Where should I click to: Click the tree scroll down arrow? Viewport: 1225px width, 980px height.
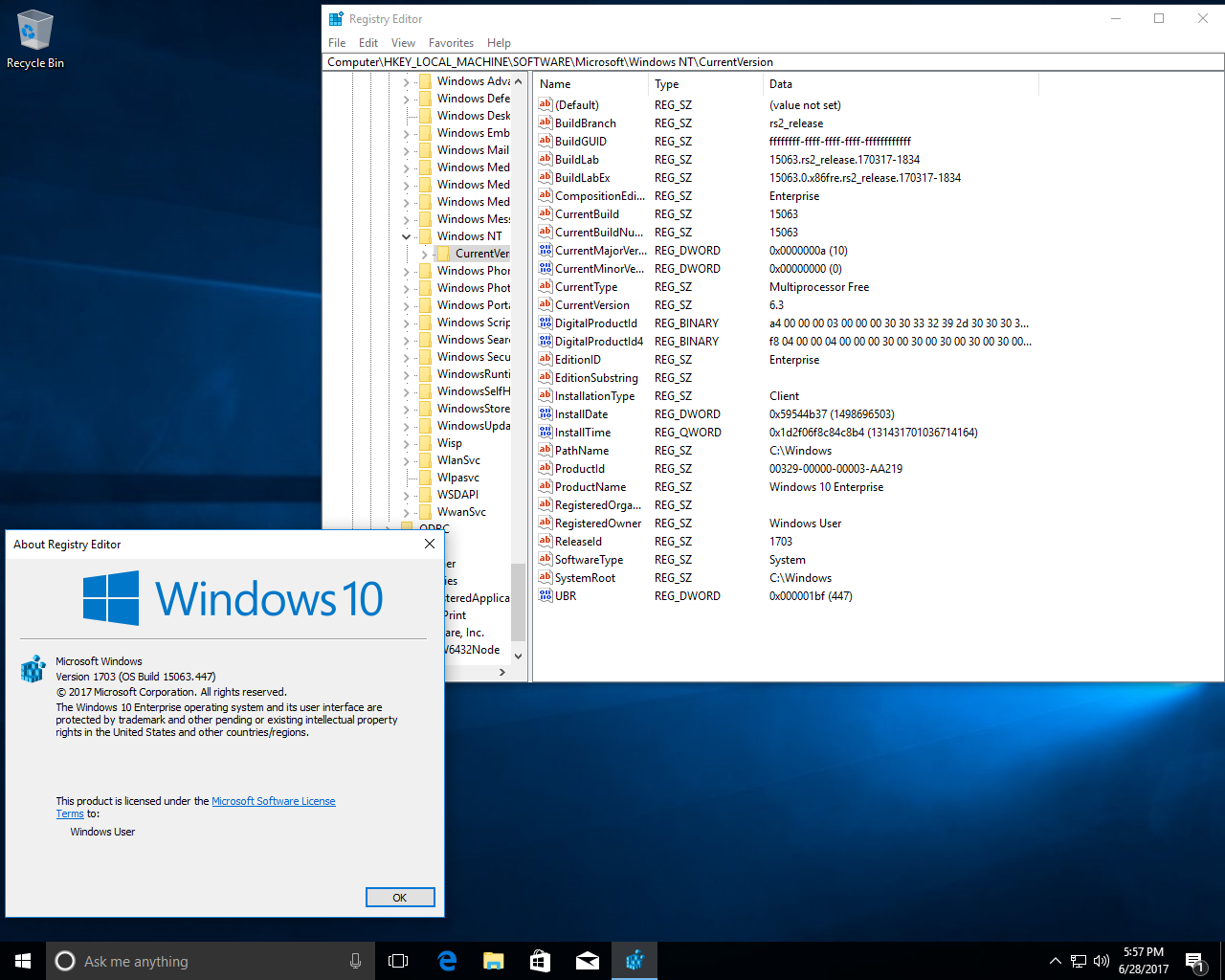519,656
